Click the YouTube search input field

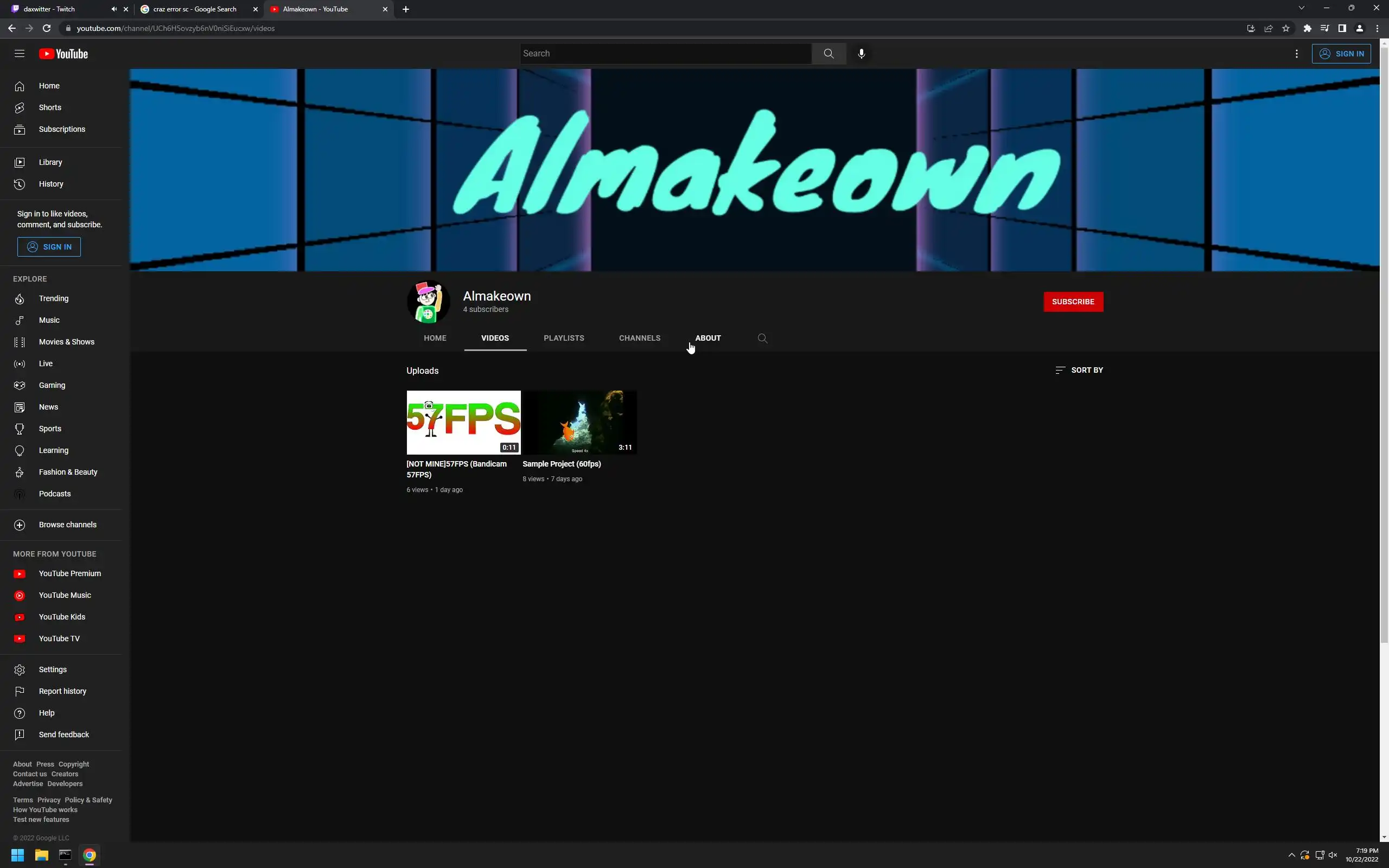pyautogui.click(x=666, y=53)
